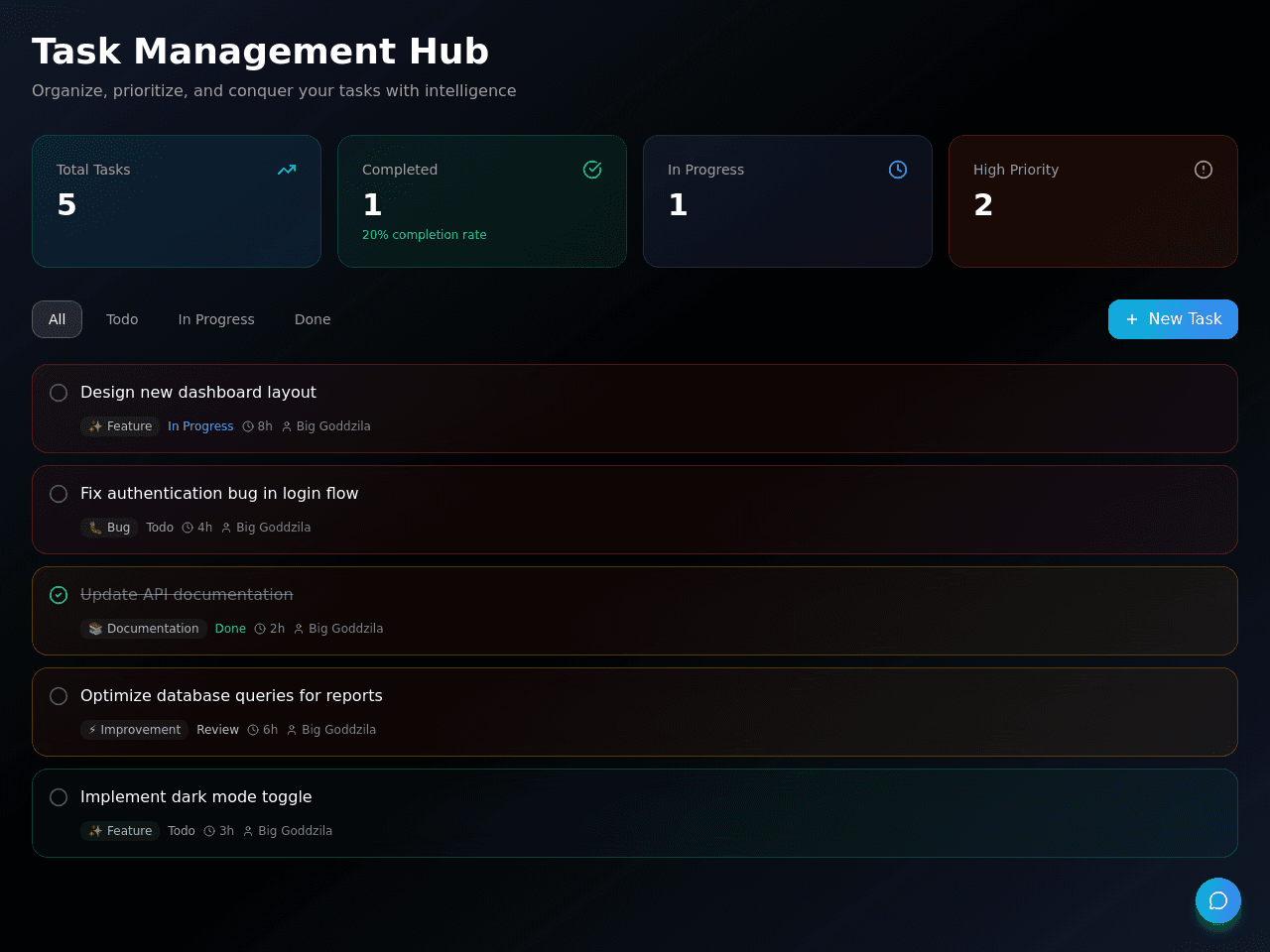This screenshot has width=1270, height=952.
Task: Click the trending arrow icon in Total Tasks card
Action: pos(287,170)
